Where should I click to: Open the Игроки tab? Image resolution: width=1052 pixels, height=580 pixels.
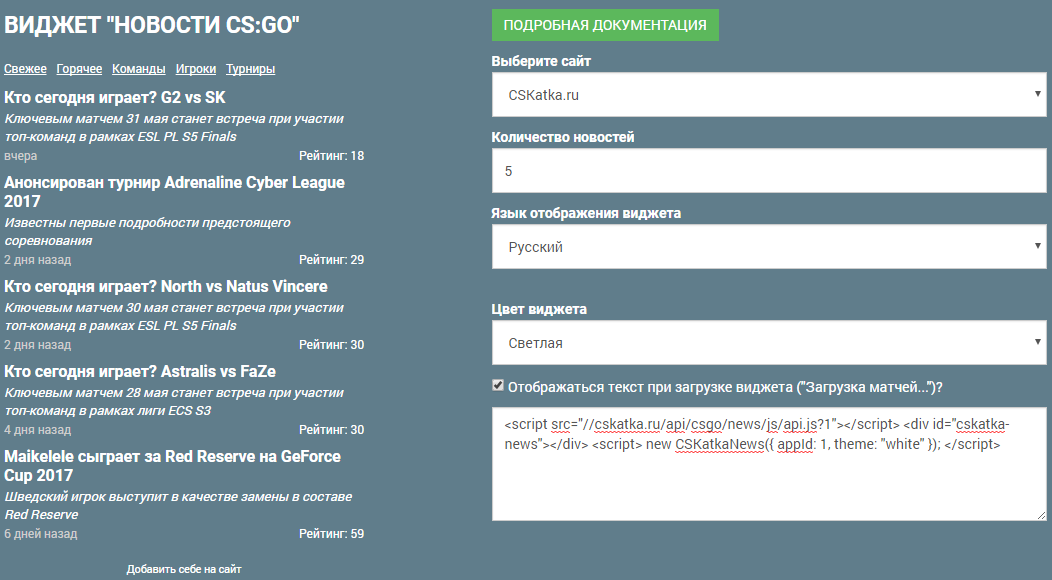click(x=196, y=68)
